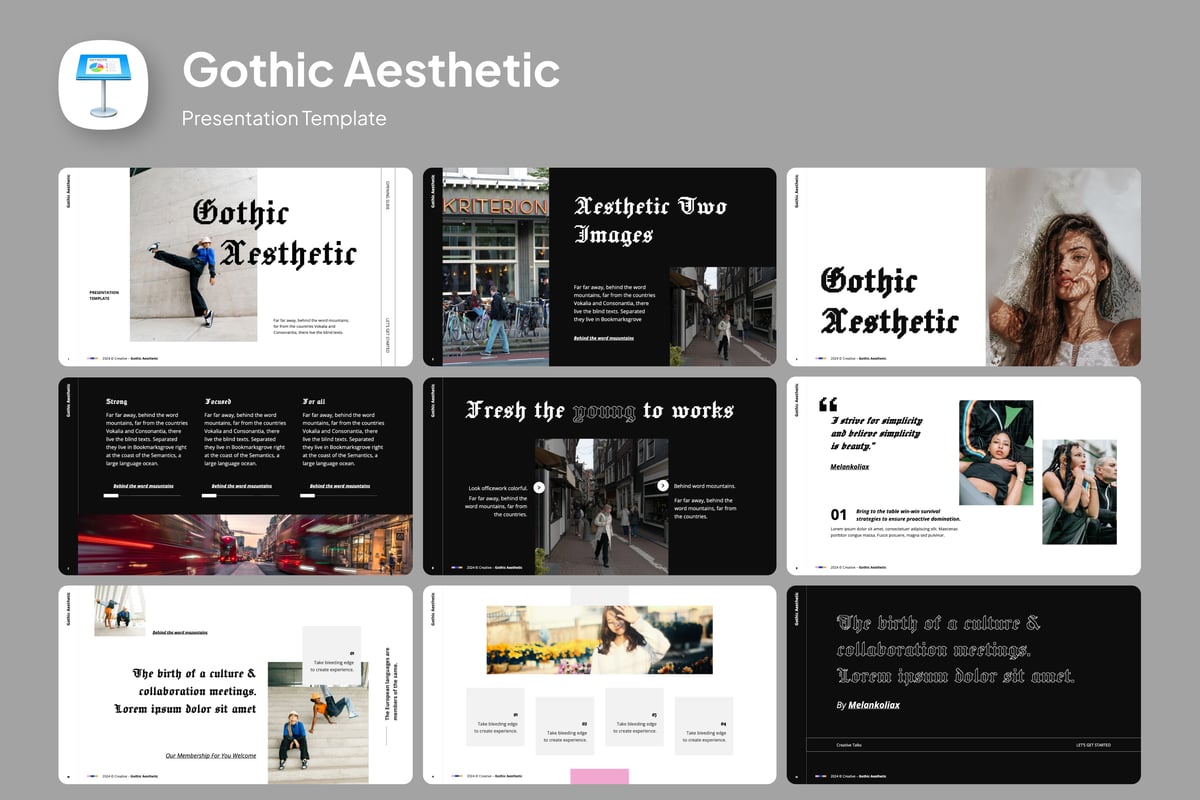Click the Gothic Aesthetic blackletter title beside the woman's portrait

pyautogui.click(x=888, y=300)
